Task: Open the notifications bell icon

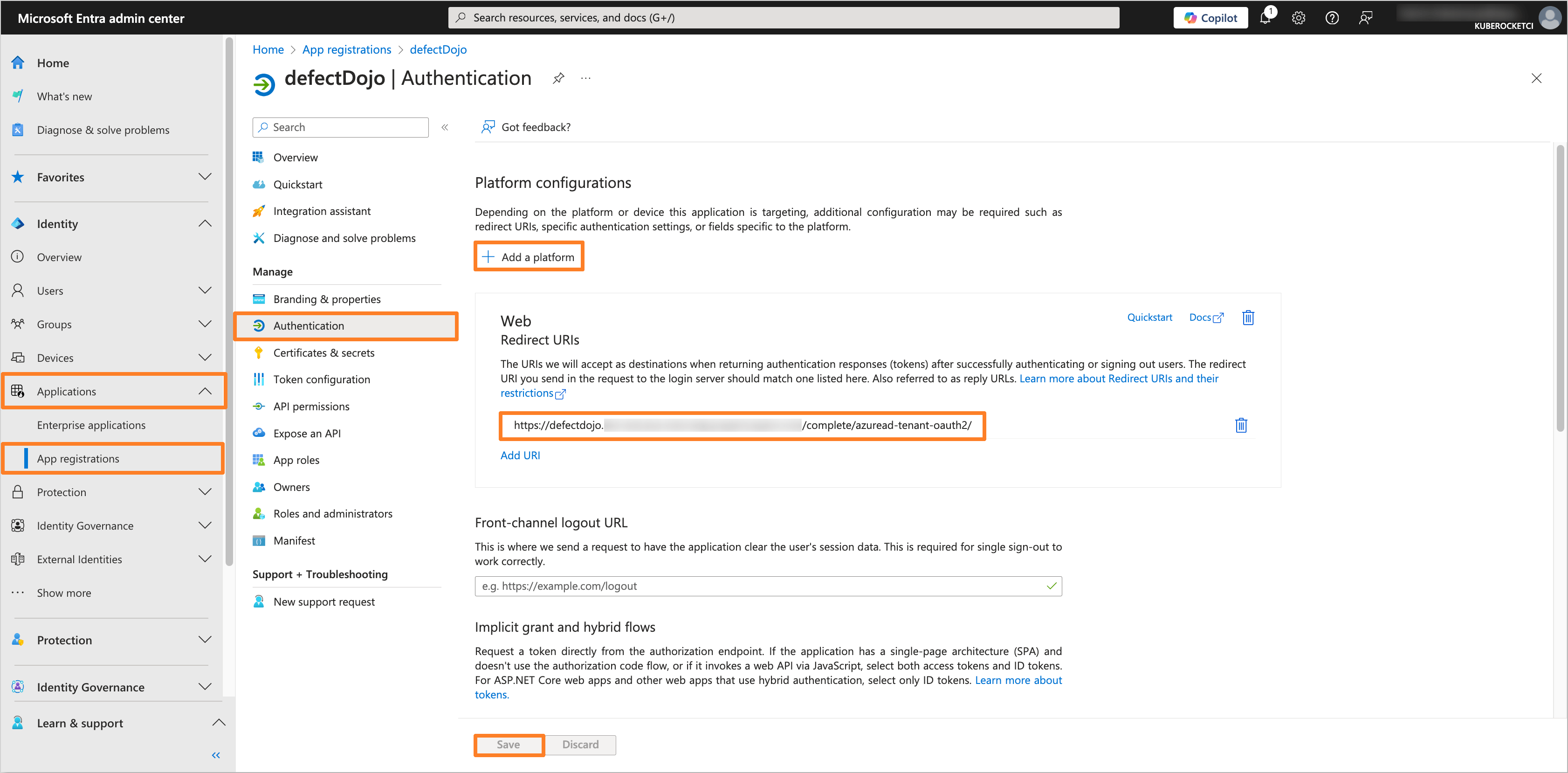Action: [1265, 18]
